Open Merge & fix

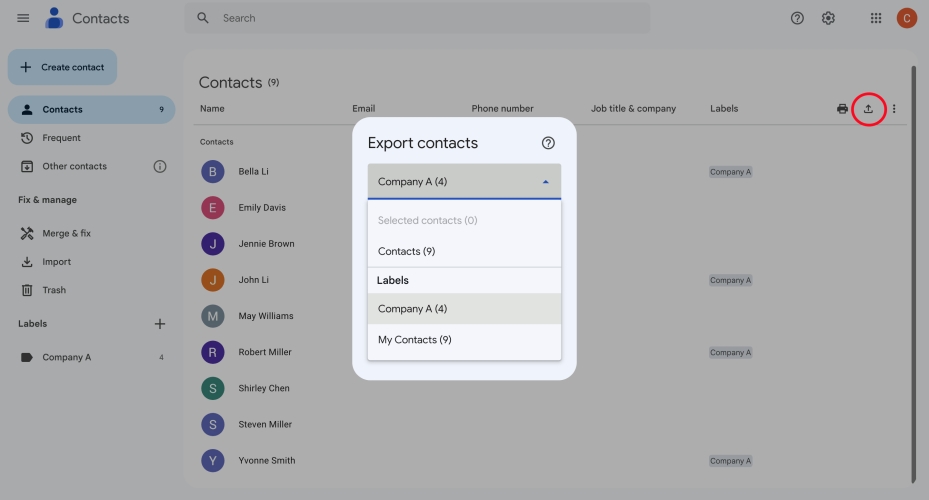pyautogui.click(x=91, y=233)
